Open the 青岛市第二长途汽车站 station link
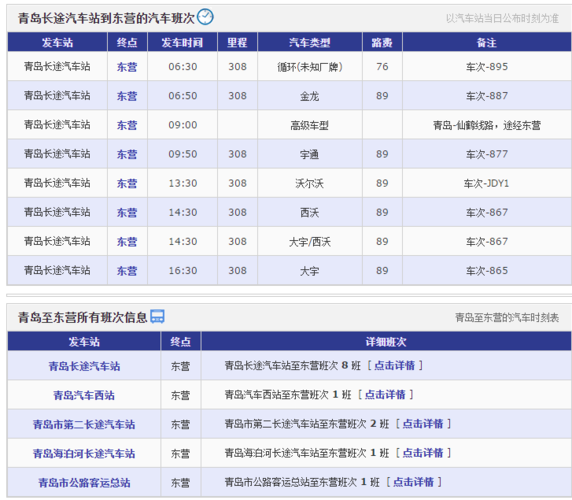572x500 pixels. pos(84,424)
